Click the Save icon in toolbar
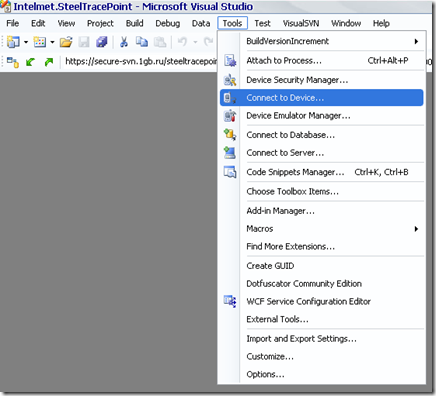 click(84, 42)
